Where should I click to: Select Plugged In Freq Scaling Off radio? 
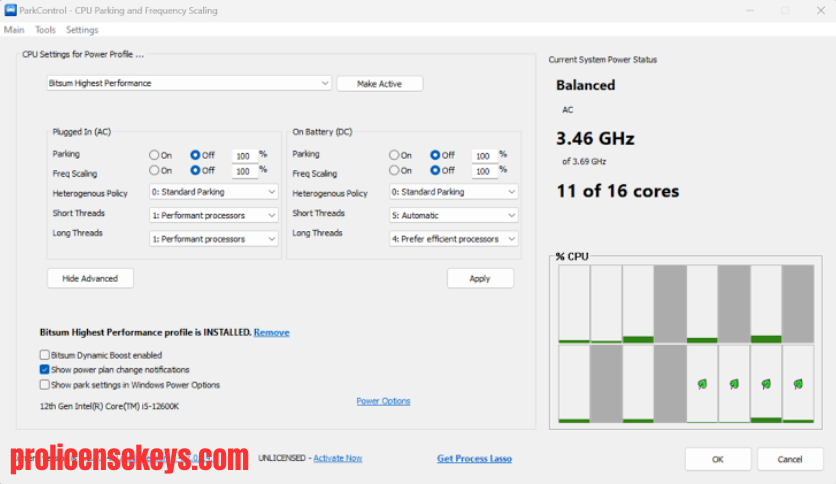195,171
